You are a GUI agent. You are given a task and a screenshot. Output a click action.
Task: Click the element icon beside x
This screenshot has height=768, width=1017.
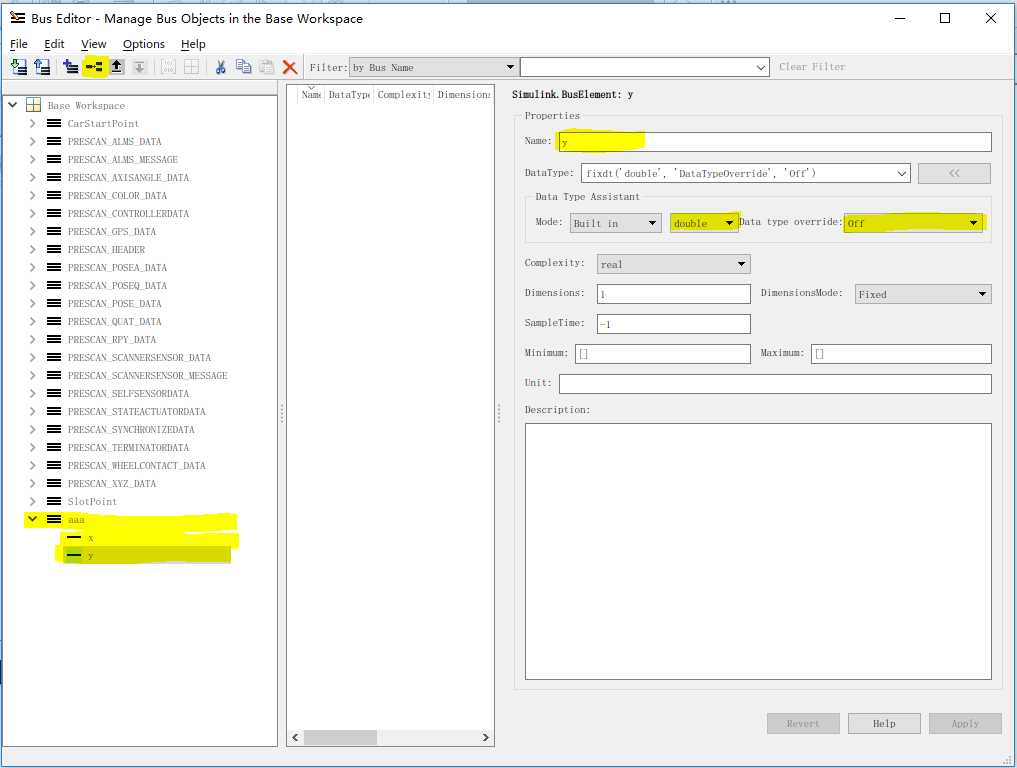click(x=74, y=538)
